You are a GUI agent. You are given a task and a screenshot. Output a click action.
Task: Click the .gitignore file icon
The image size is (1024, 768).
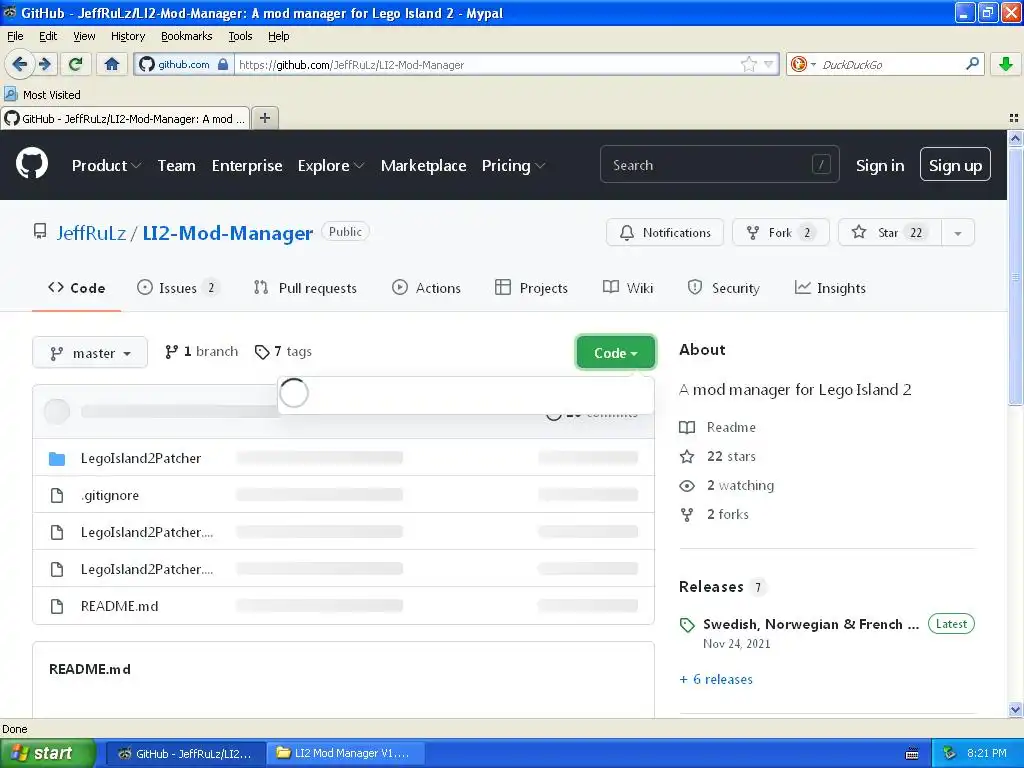coord(57,496)
